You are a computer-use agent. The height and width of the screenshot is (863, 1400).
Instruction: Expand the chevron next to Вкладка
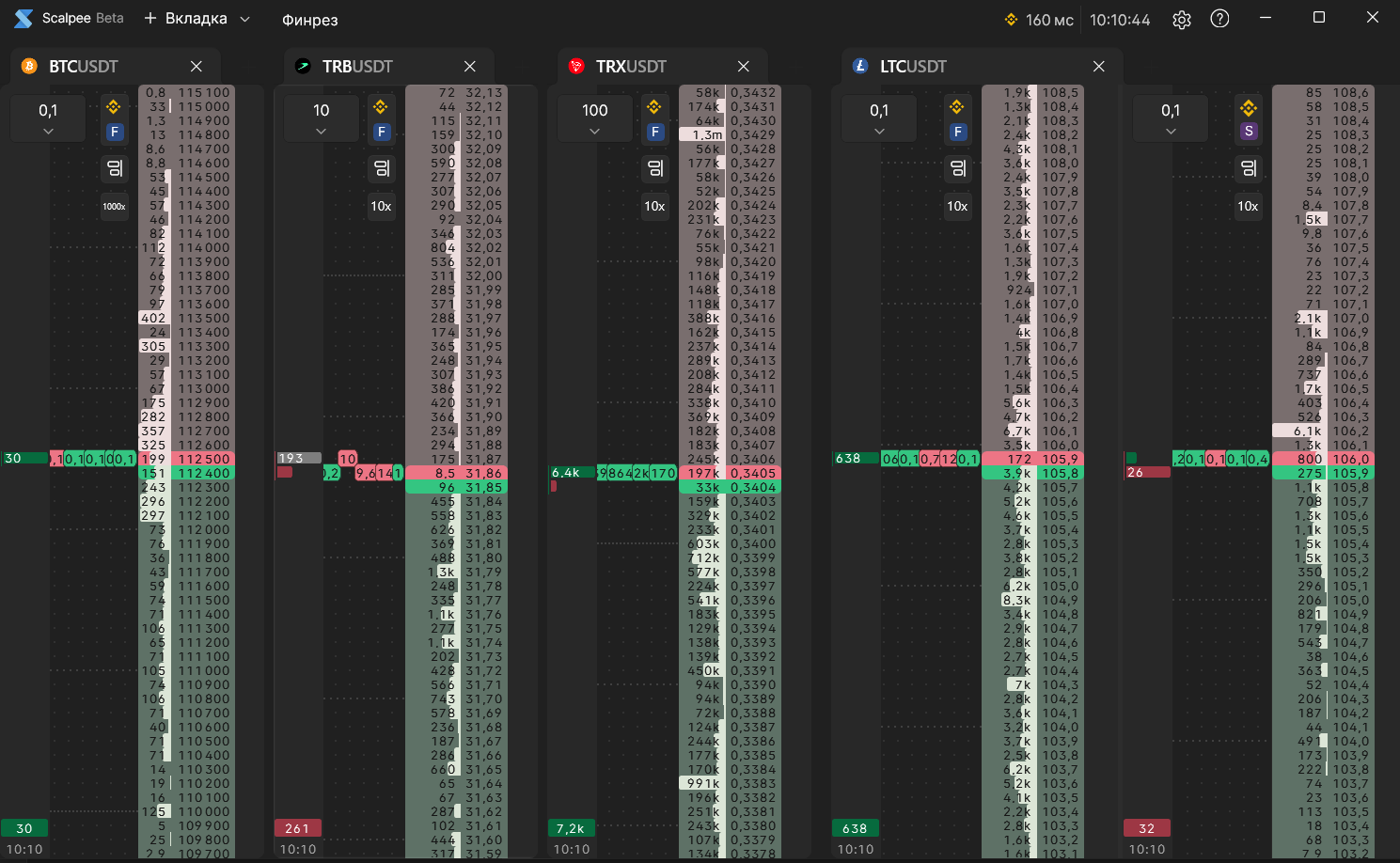click(x=245, y=19)
